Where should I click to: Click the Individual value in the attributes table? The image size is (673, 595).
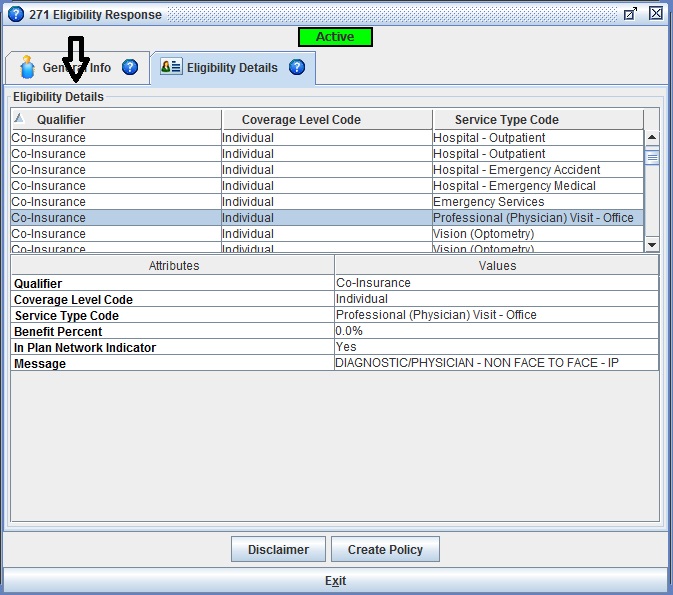point(361,298)
